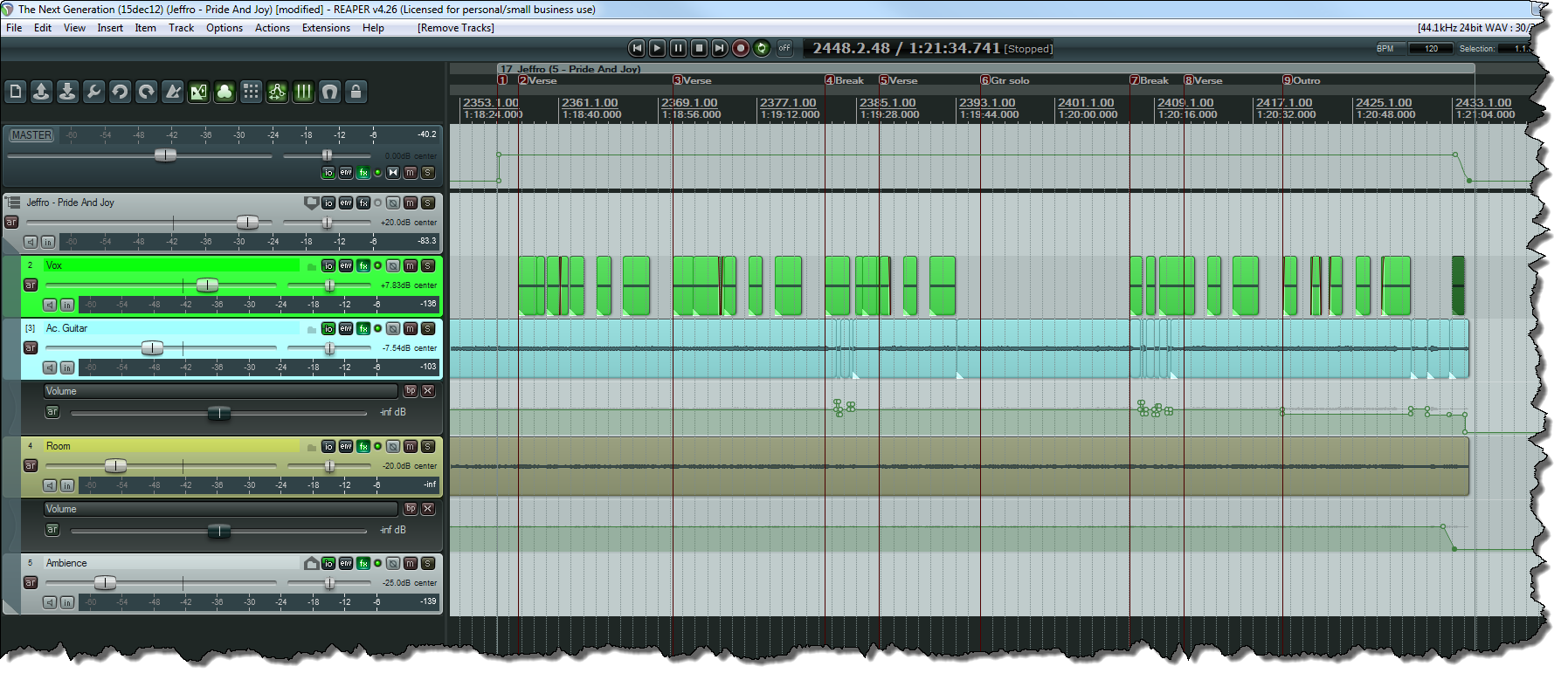Mute the MASTER track

tap(411, 173)
